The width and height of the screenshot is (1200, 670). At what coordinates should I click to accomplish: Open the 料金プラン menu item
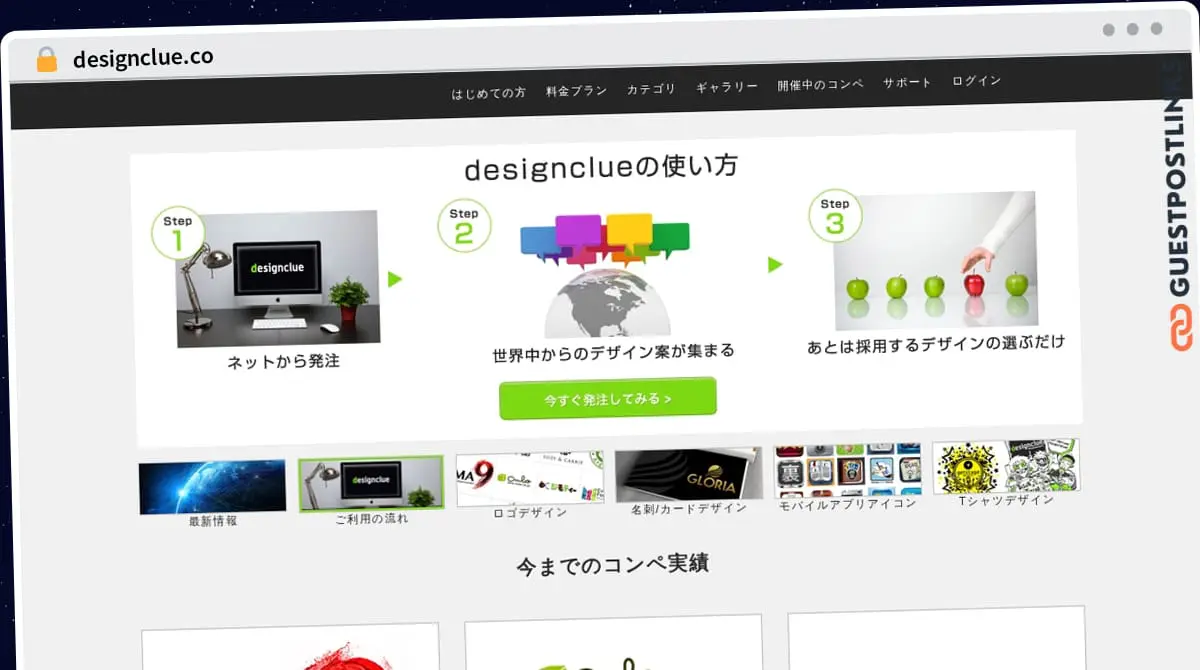[x=575, y=89]
